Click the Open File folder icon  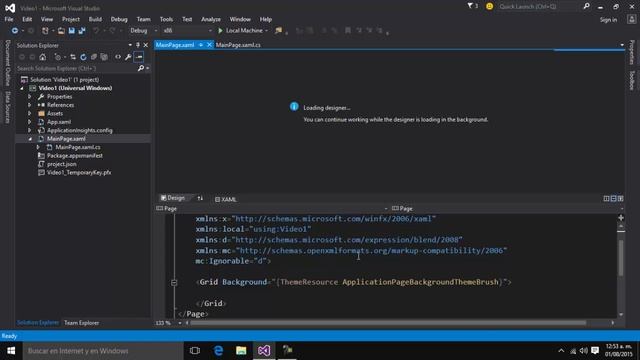coord(61,31)
